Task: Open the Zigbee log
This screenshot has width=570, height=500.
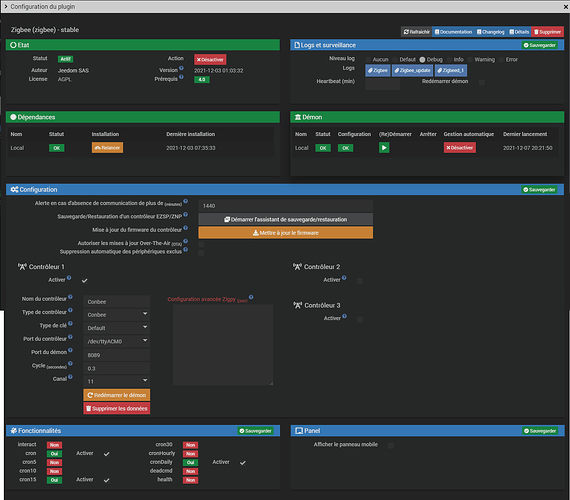Action: point(378,70)
